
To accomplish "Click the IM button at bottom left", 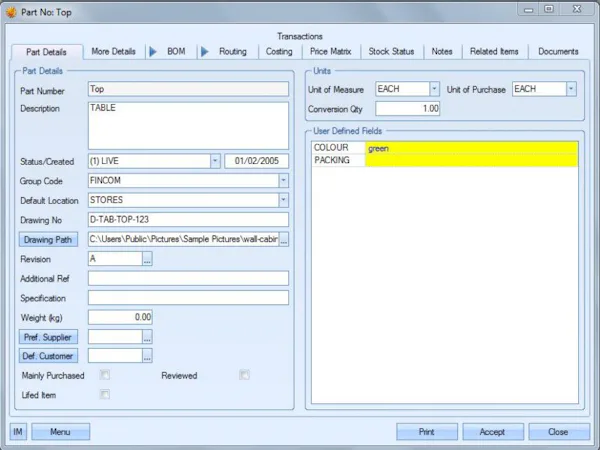I will pyautogui.click(x=18, y=432).
